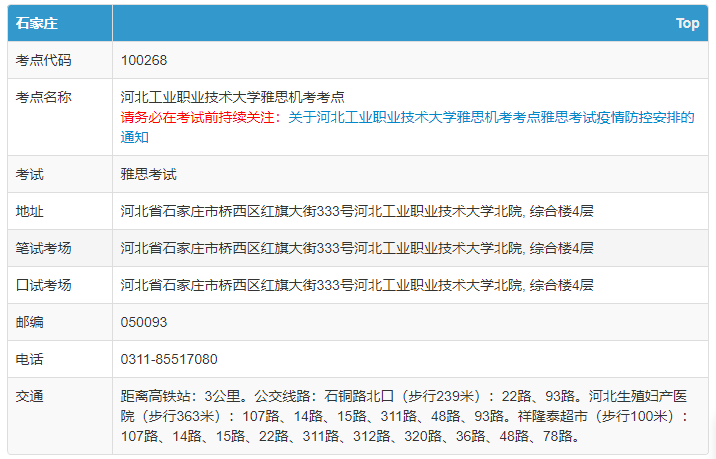Select the 石家庄 header cell
716x459 pixels.
(37, 23)
